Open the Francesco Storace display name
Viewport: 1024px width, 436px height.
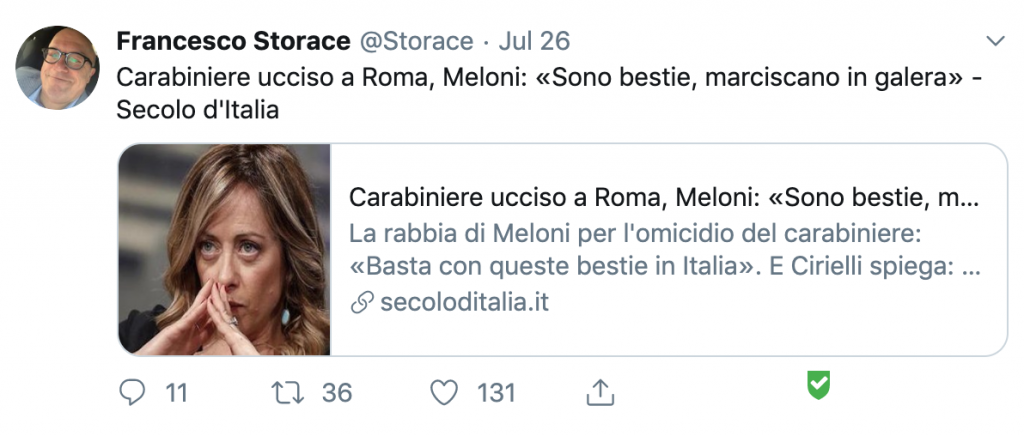click(232, 41)
